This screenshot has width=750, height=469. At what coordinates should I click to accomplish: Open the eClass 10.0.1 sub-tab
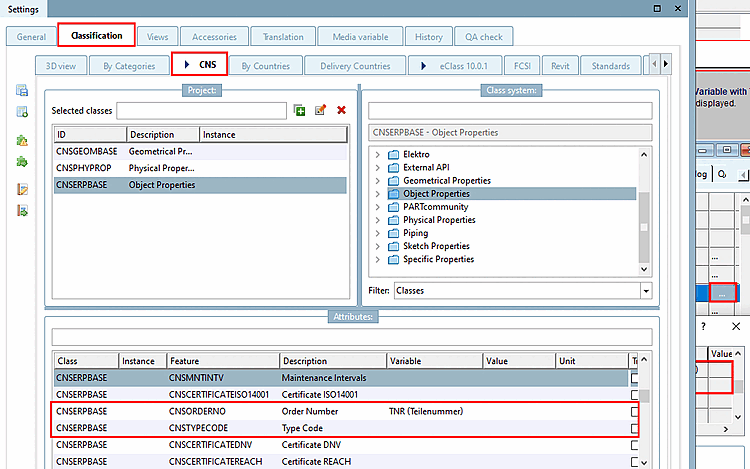click(x=455, y=66)
